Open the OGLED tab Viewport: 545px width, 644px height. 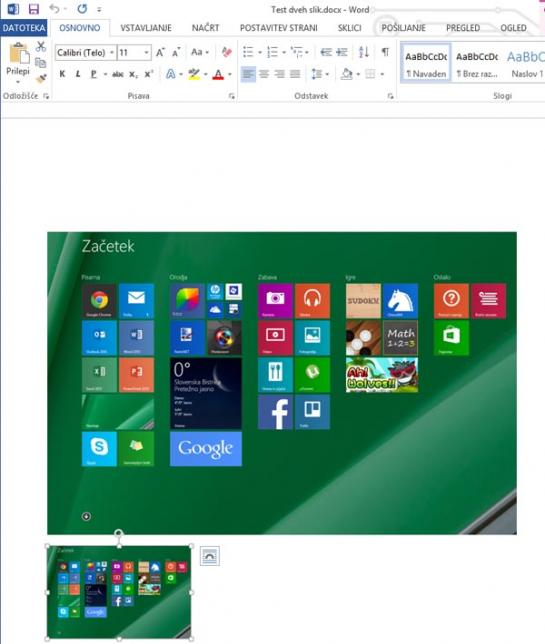tap(513, 28)
